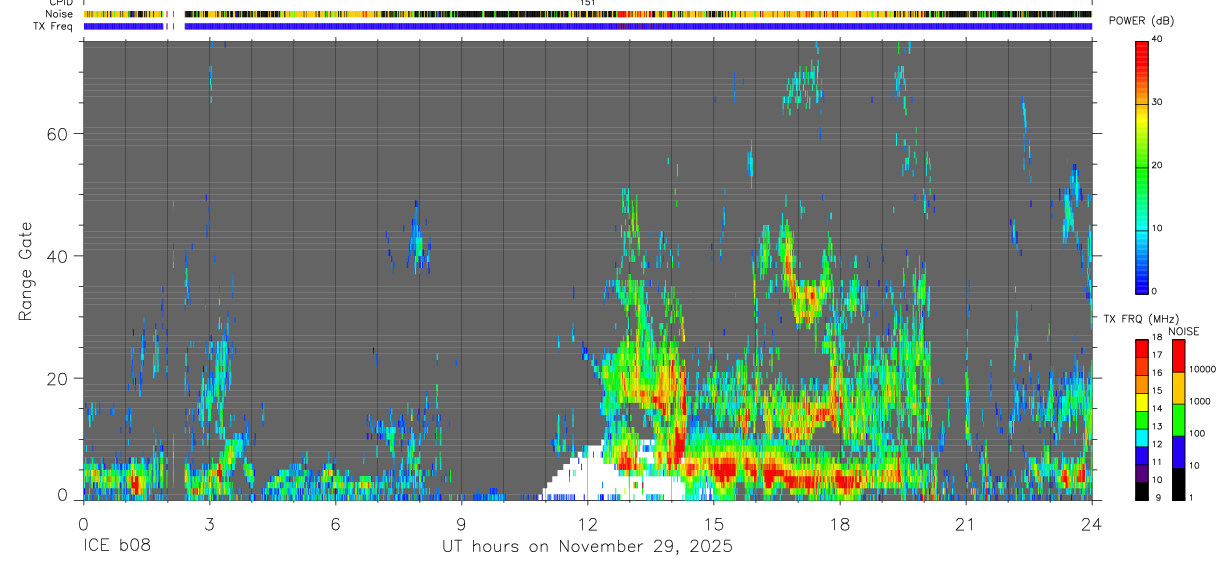Click 'UT hours on November 29, 2025' label
Screen dimensions: 1228x567
[587, 546]
